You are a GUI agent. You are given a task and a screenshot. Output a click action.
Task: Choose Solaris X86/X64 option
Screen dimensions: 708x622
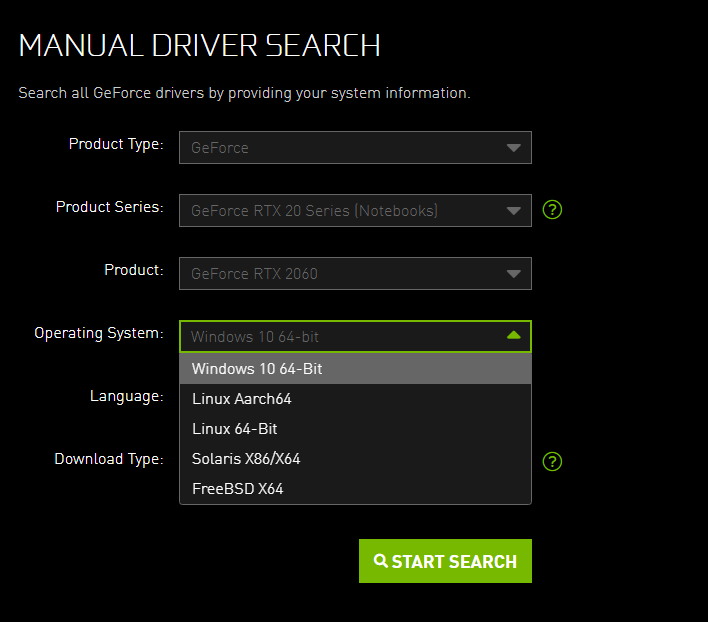[x=355, y=459]
